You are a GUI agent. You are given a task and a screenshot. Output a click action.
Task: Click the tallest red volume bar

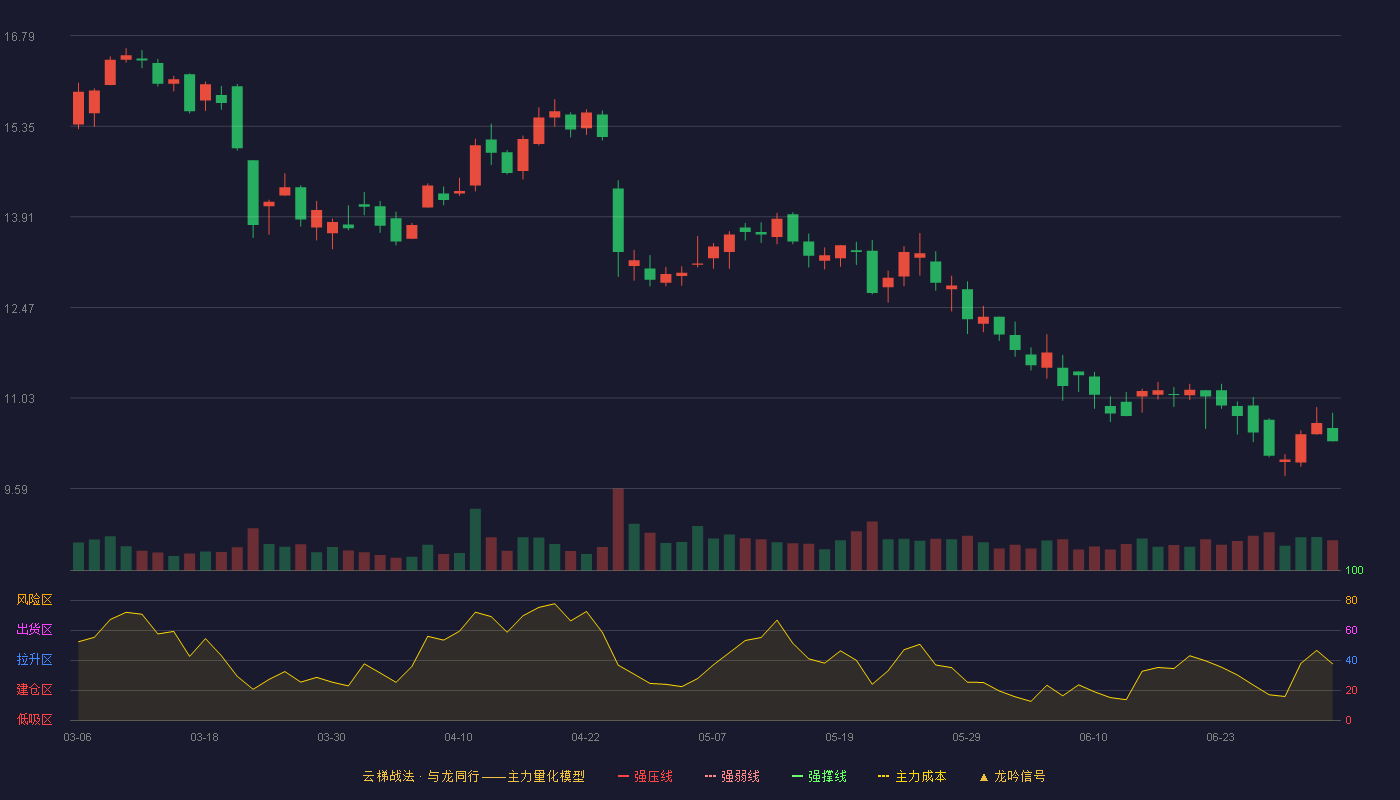click(618, 529)
